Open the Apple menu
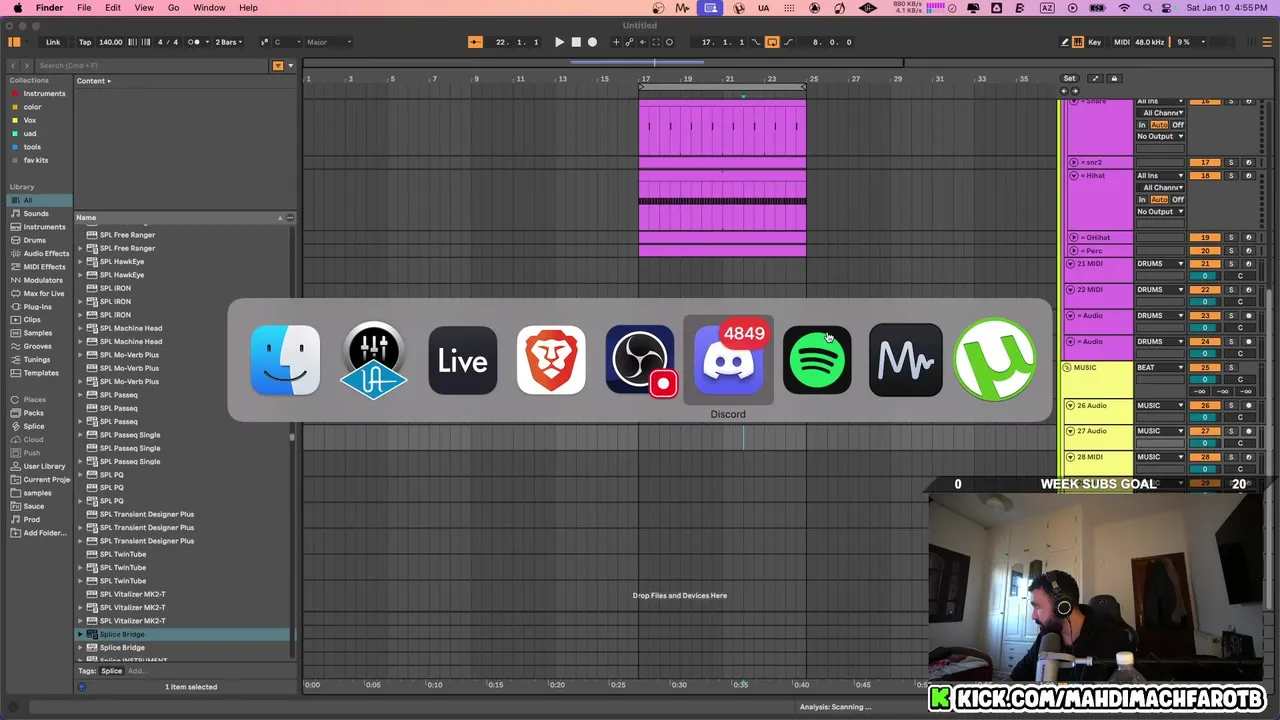The width and height of the screenshot is (1280, 720). click(17, 8)
